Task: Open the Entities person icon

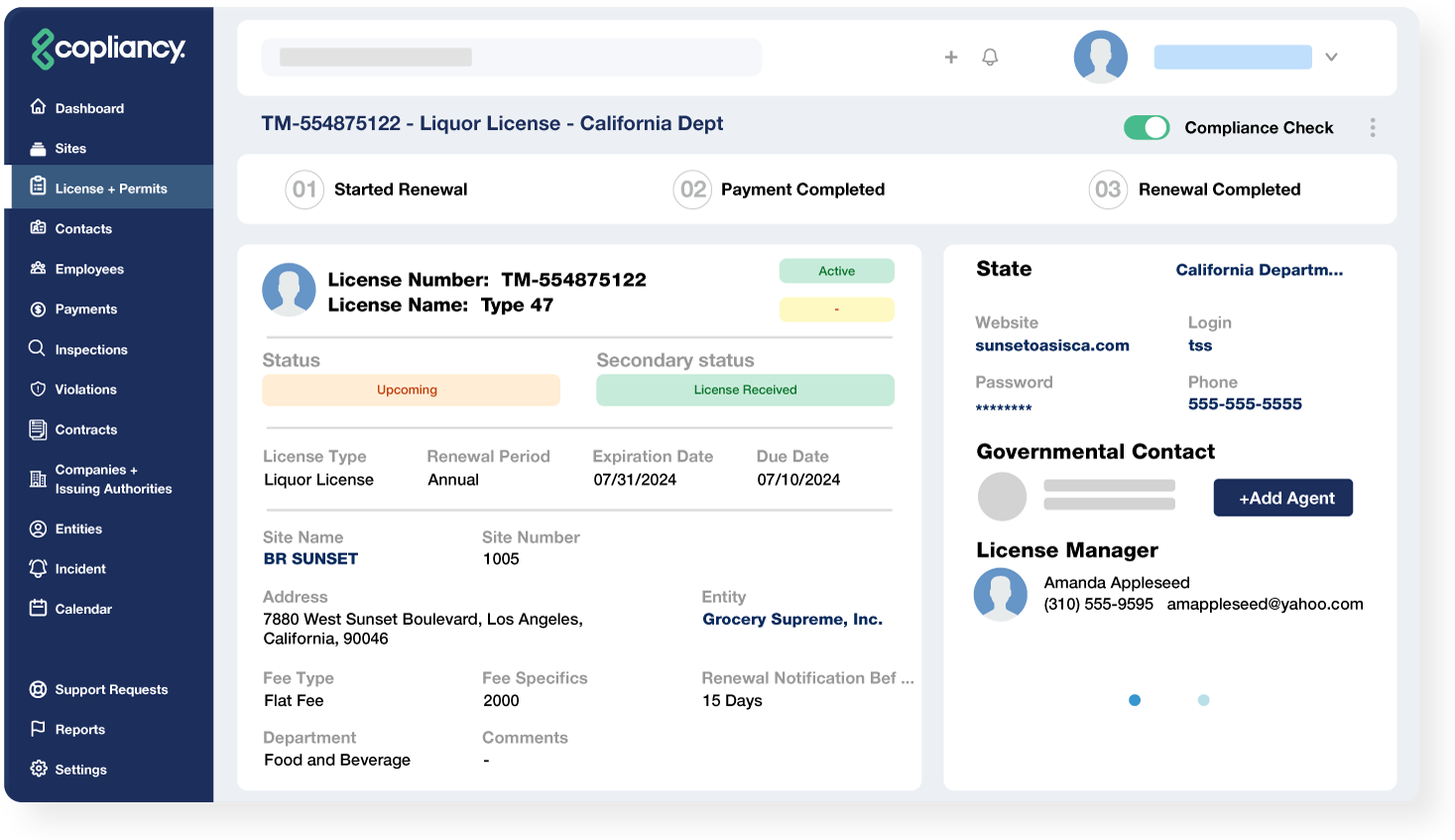Action: 38,529
